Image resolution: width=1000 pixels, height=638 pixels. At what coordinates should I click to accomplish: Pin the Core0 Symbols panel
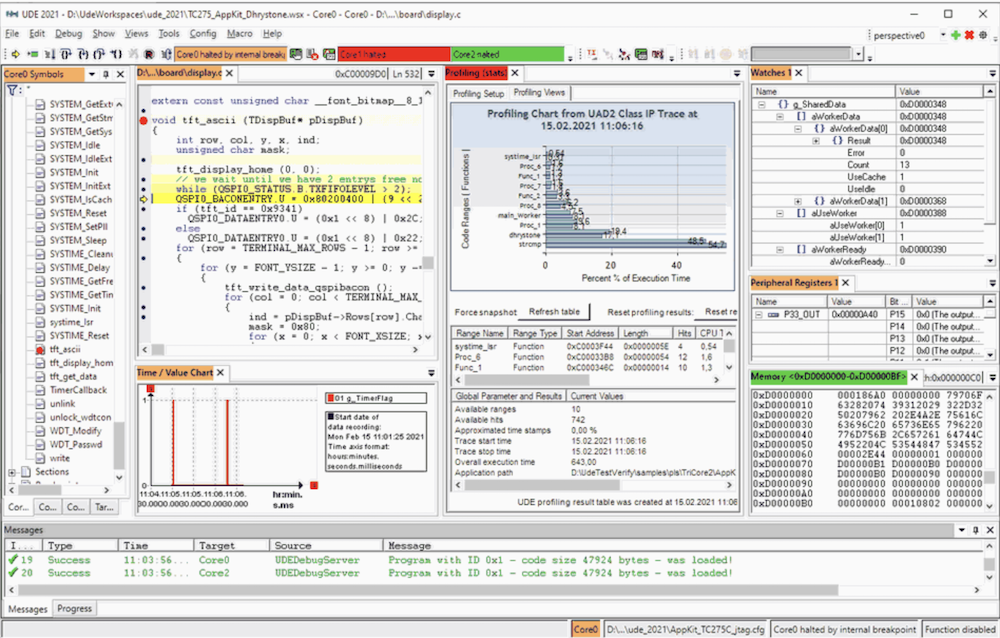tap(106, 74)
